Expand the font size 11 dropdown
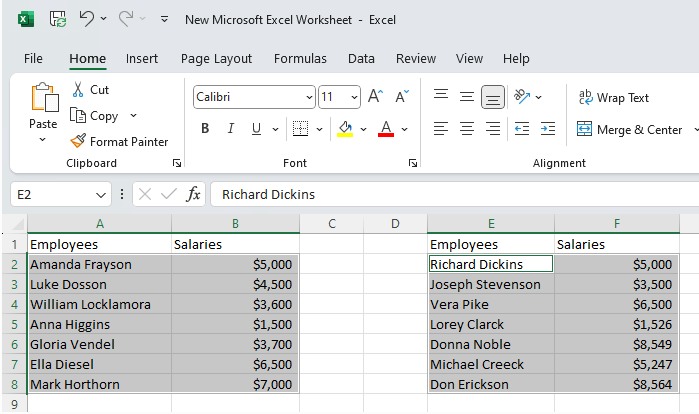Screen dimensions: 699x414 point(354,98)
